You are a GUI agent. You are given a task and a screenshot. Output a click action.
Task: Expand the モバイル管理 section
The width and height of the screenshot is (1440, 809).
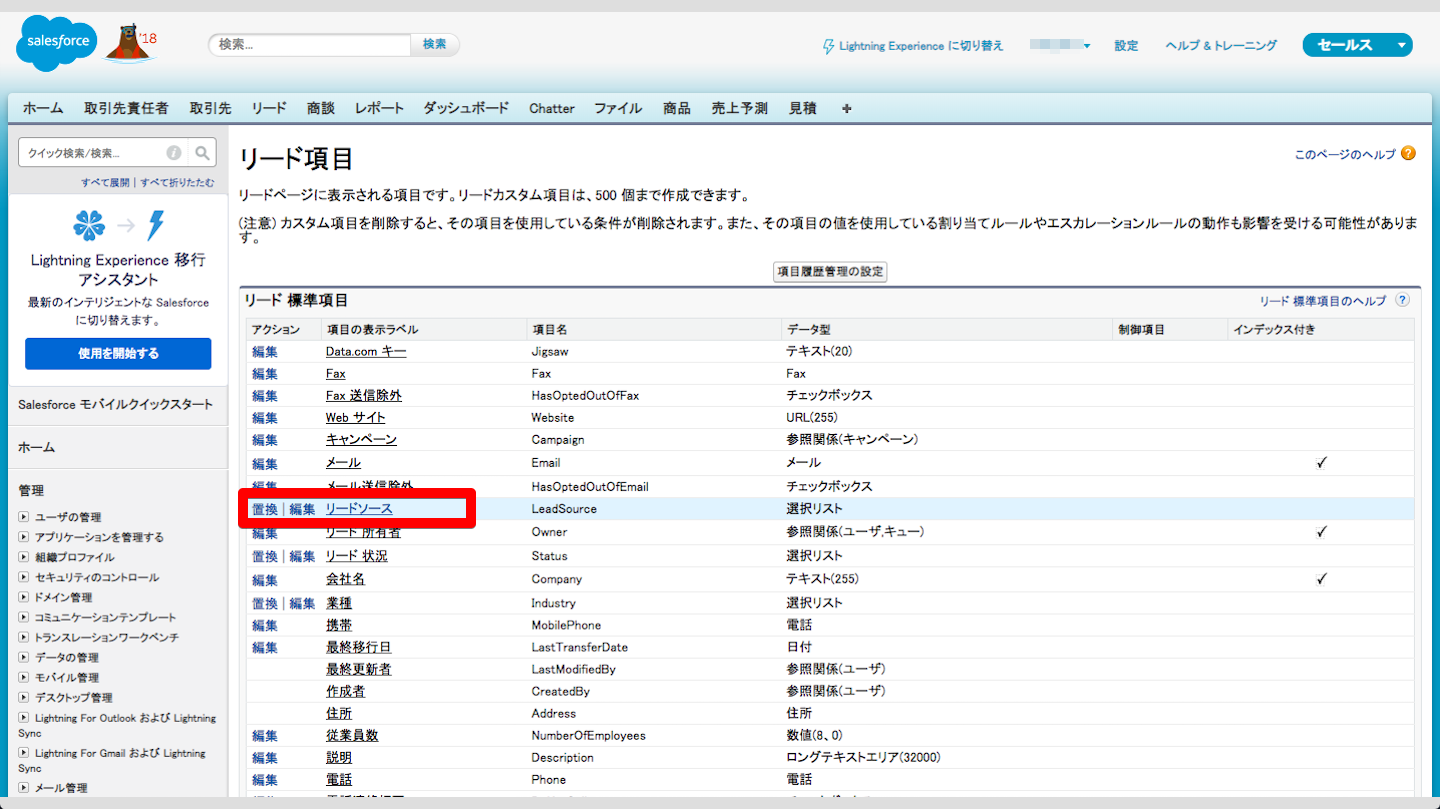coord(23,677)
